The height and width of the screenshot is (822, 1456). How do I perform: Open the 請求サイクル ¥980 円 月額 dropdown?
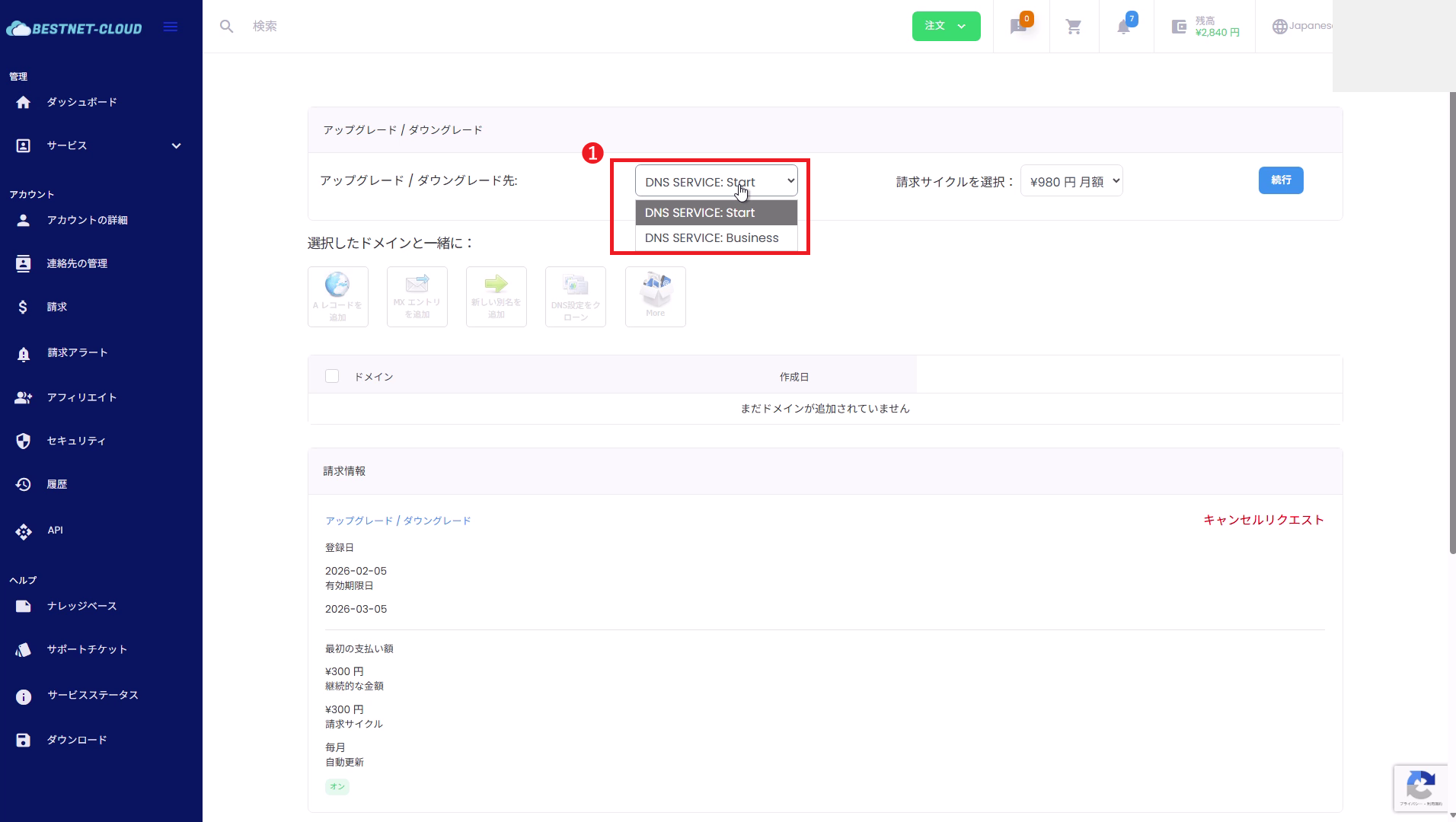[x=1071, y=181]
